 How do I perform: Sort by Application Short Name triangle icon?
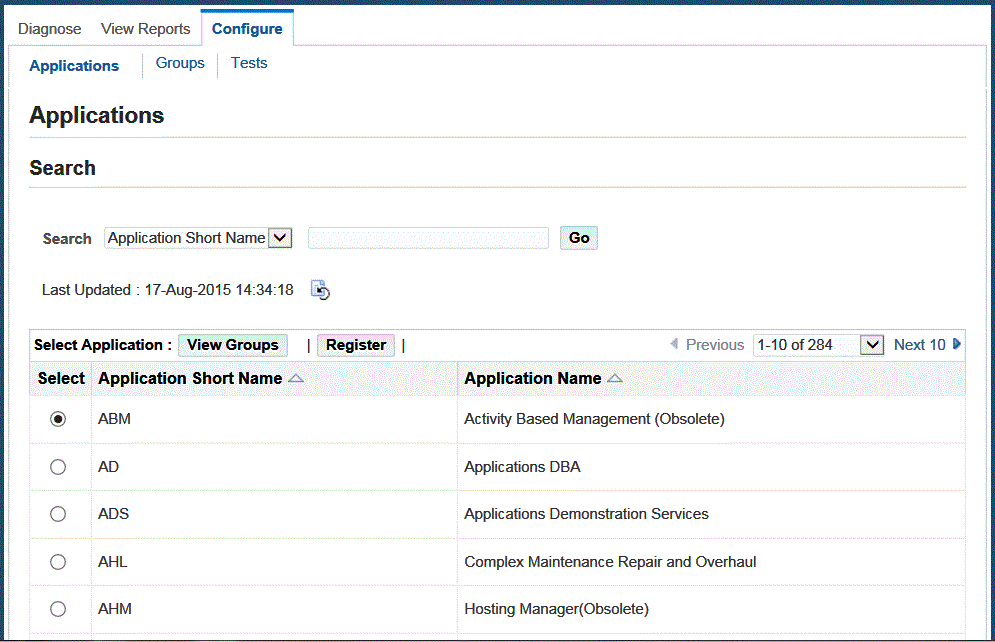pyautogui.click(x=296, y=379)
